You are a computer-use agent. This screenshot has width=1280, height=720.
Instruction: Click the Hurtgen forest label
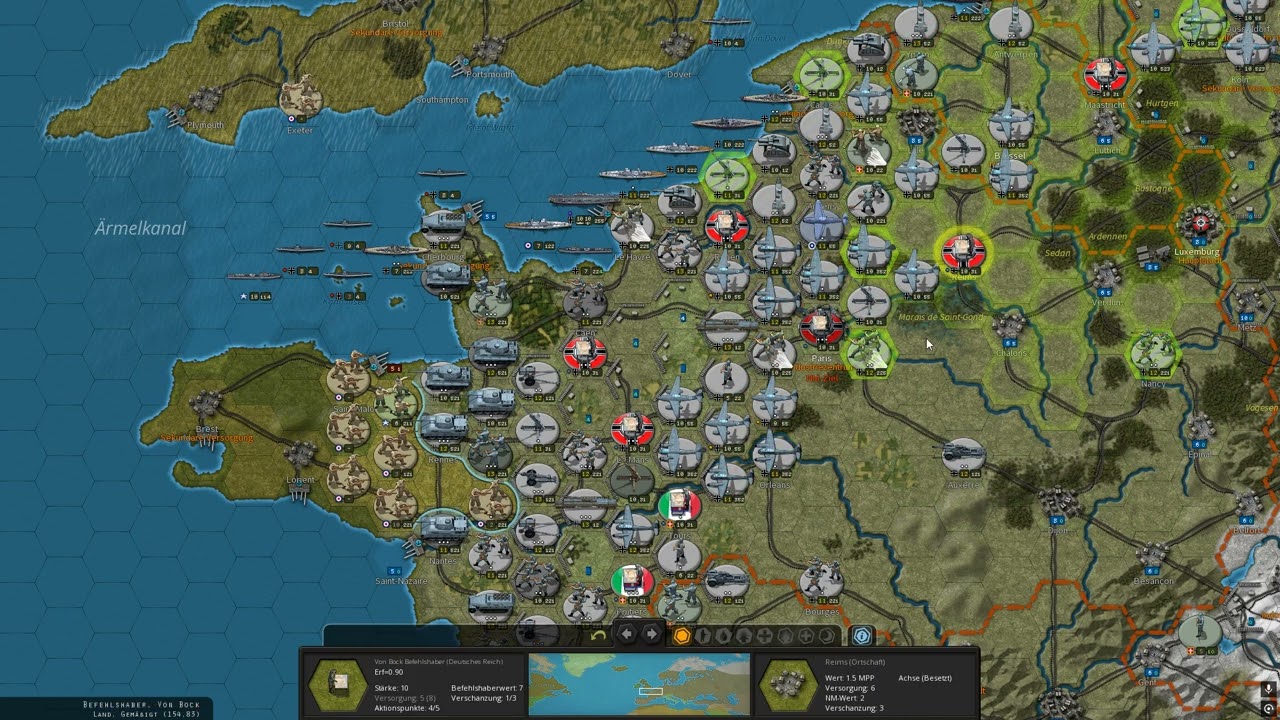1162,103
